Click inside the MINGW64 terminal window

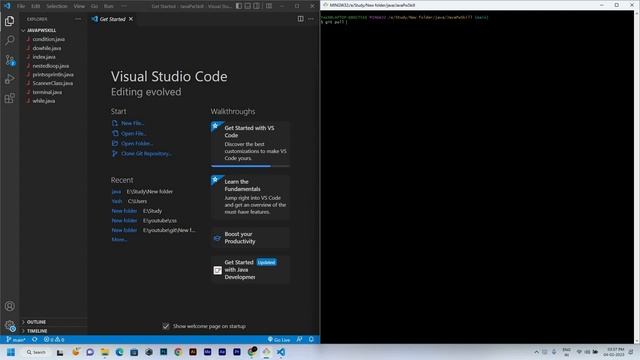click(x=477, y=176)
